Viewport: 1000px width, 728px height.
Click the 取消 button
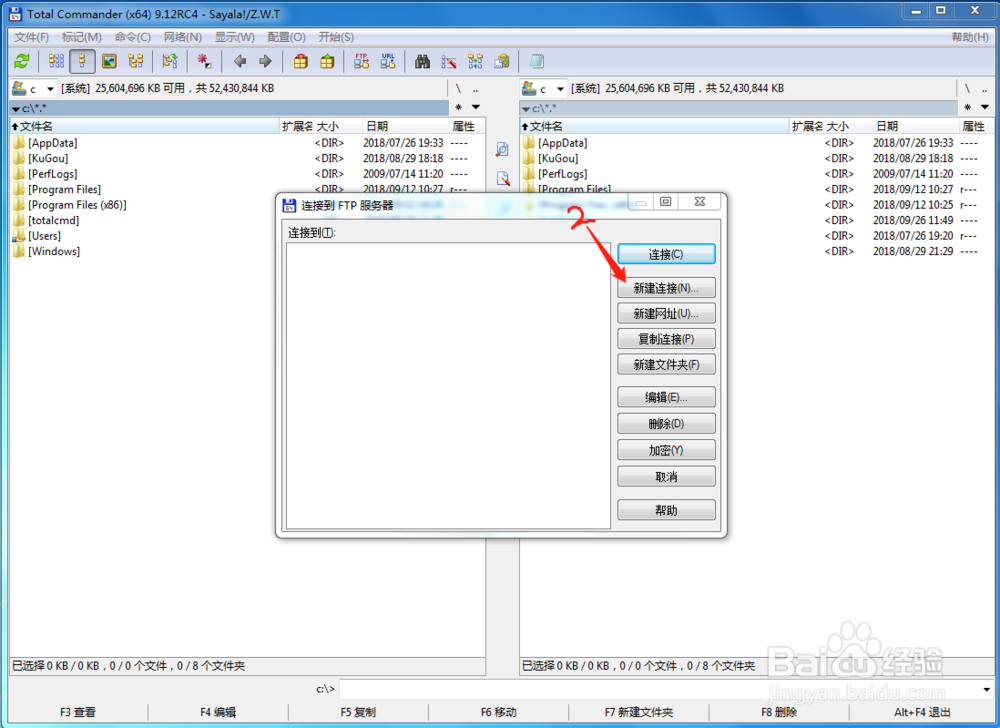coord(666,476)
